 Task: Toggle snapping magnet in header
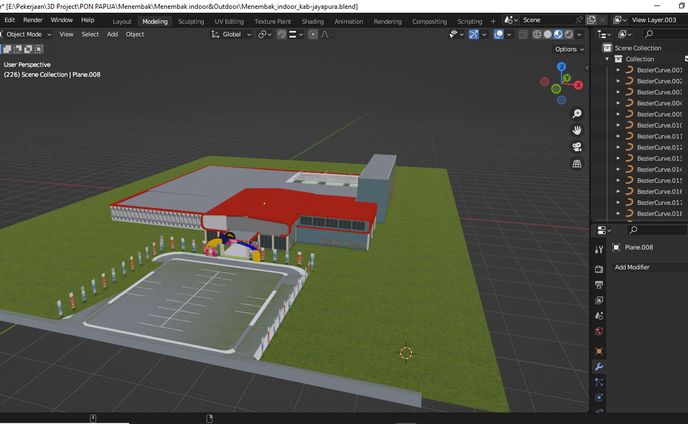tap(282, 34)
